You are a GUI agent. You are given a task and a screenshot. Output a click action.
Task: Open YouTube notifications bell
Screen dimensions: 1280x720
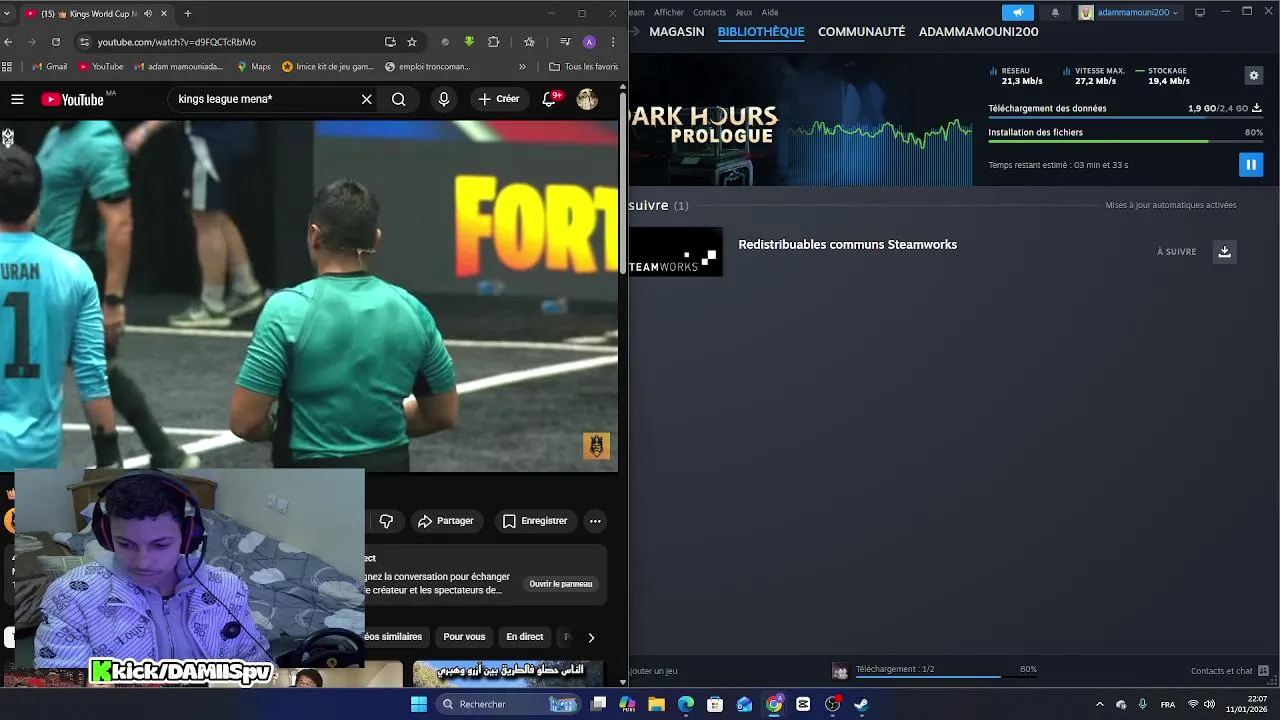click(x=549, y=99)
